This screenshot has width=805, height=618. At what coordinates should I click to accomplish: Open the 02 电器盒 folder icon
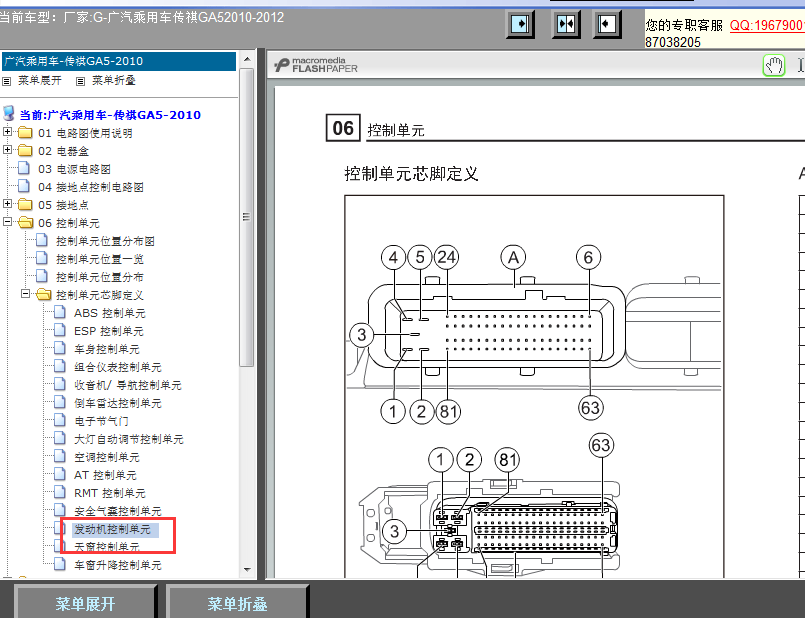tap(25, 151)
